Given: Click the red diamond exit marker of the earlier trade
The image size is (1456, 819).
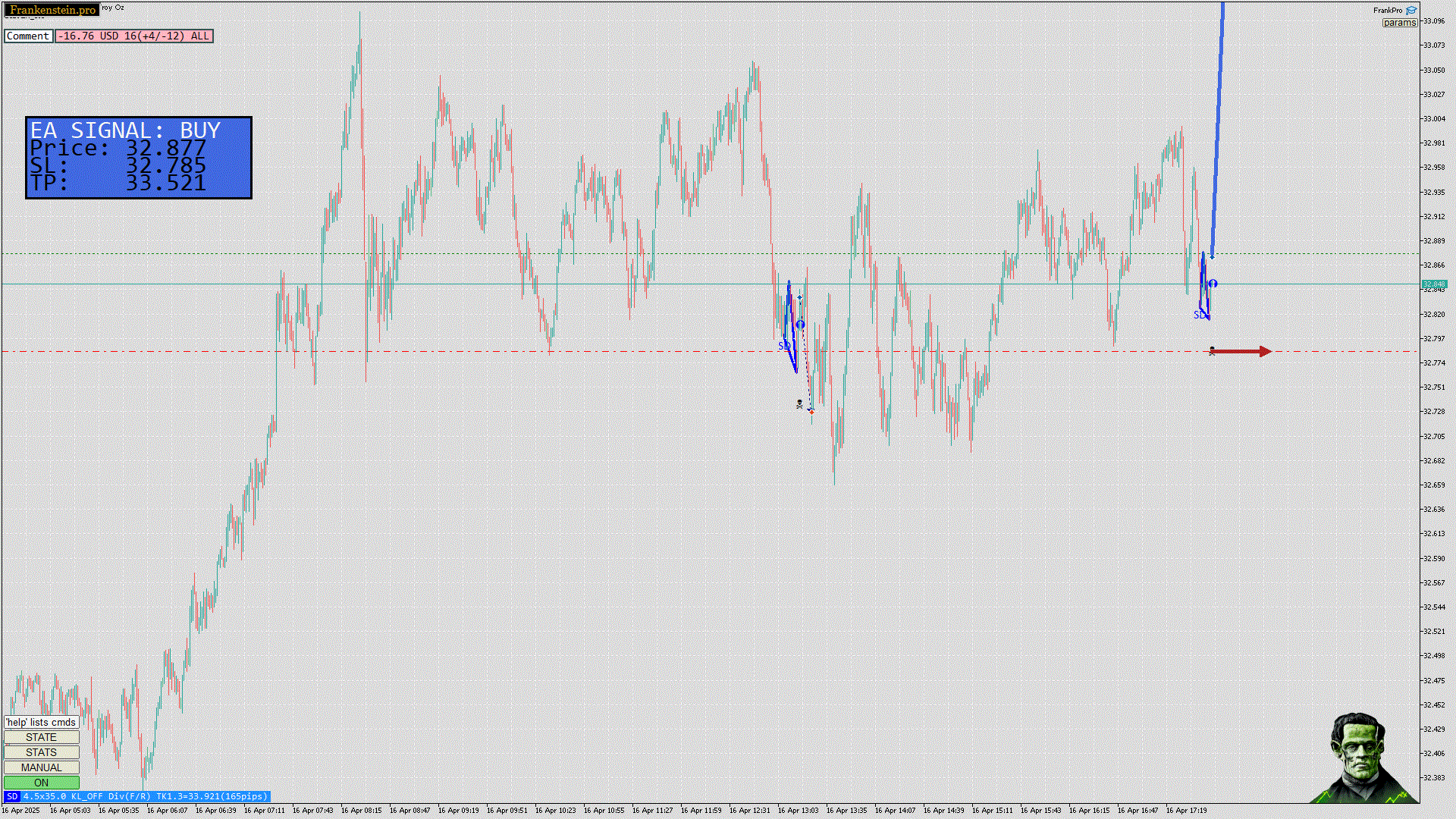Looking at the screenshot, I should (811, 411).
